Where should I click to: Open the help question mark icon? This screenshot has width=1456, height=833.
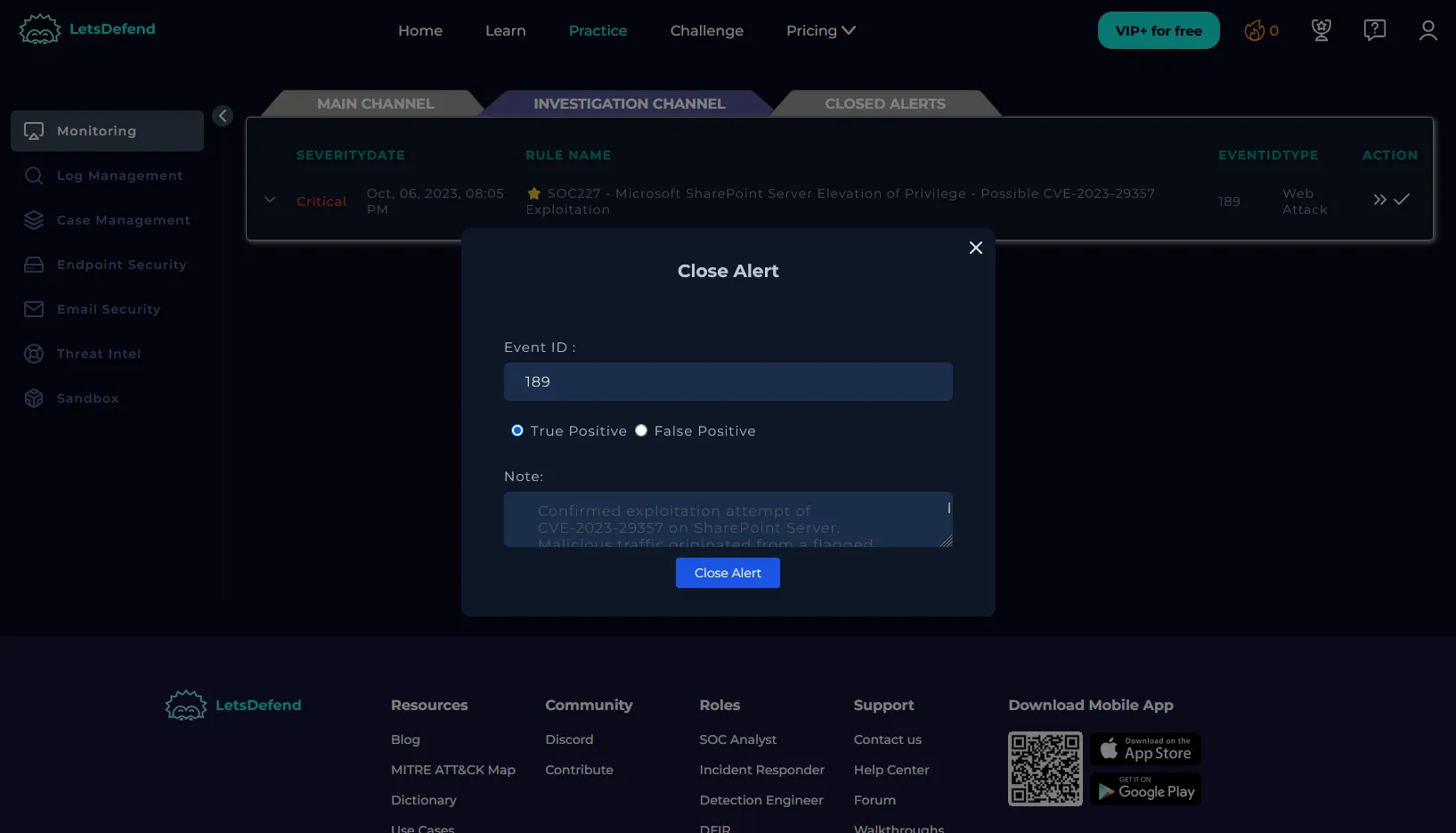(x=1374, y=30)
